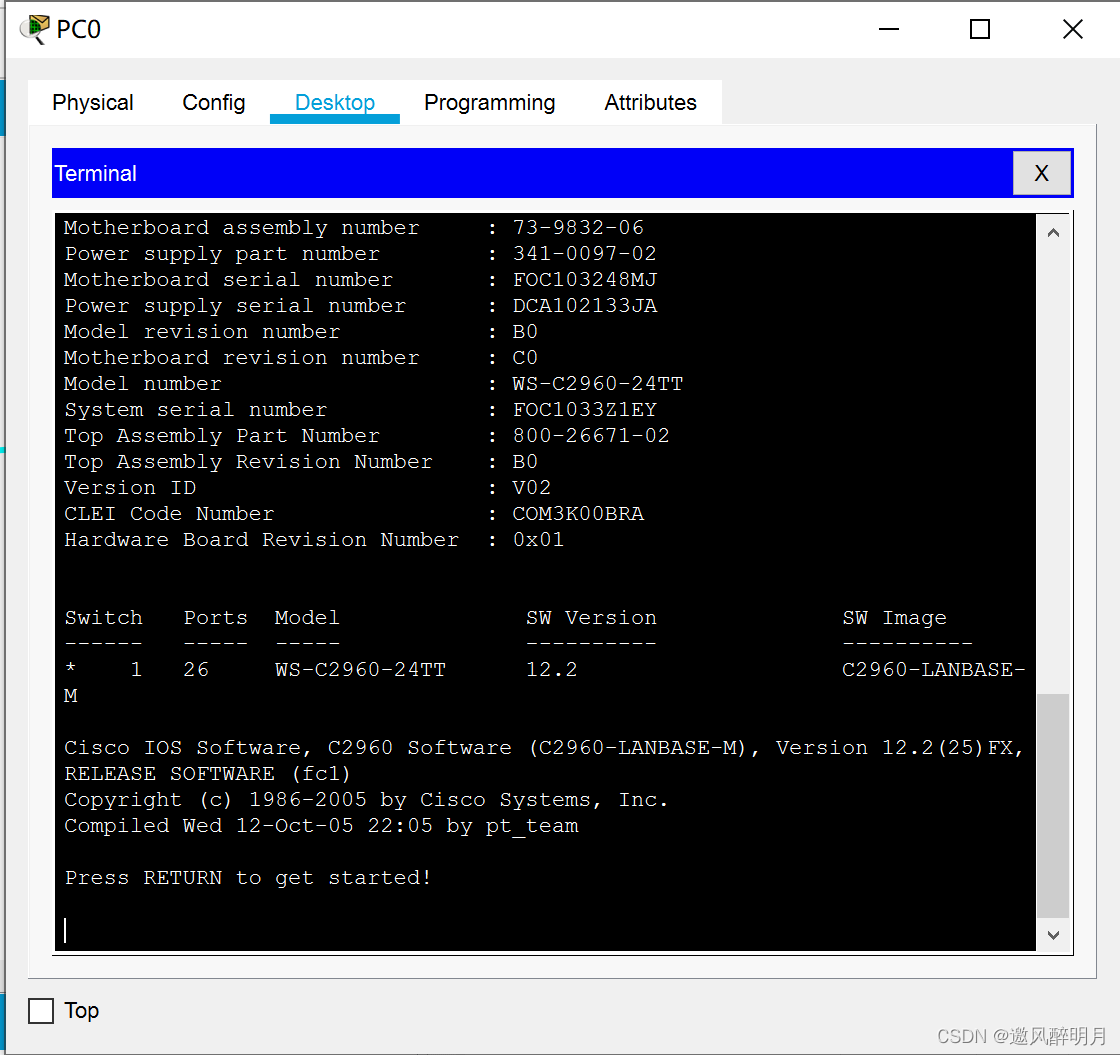Click the CLEI code COM3K00BRA
Screen dimensions: 1120x1055
coord(578,514)
